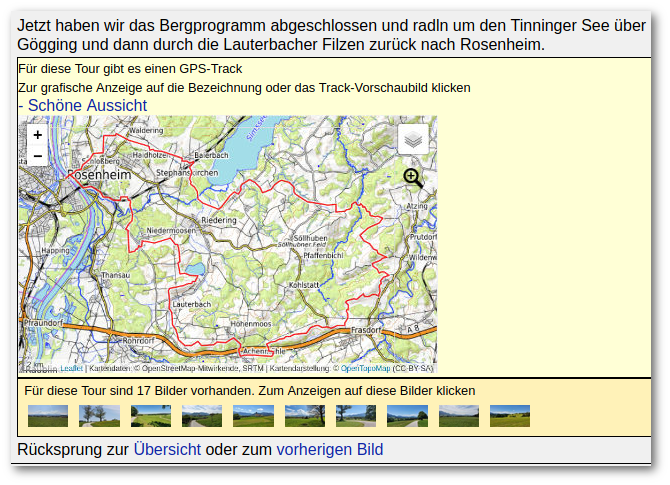Open the sixth thumbnail with bare tree
The image size is (670, 485).
tap(305, 416)
